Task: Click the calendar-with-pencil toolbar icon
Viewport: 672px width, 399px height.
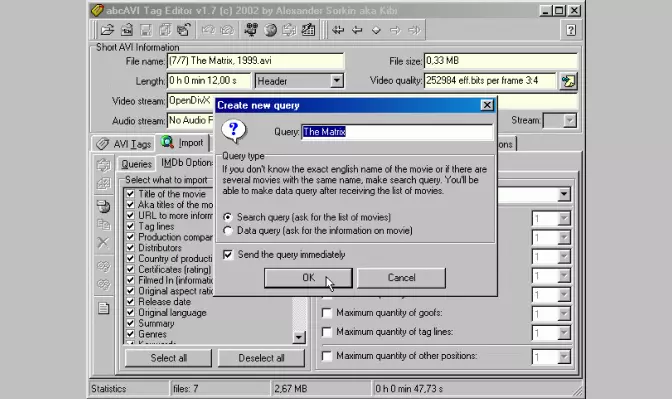Action: coord(308,30)
